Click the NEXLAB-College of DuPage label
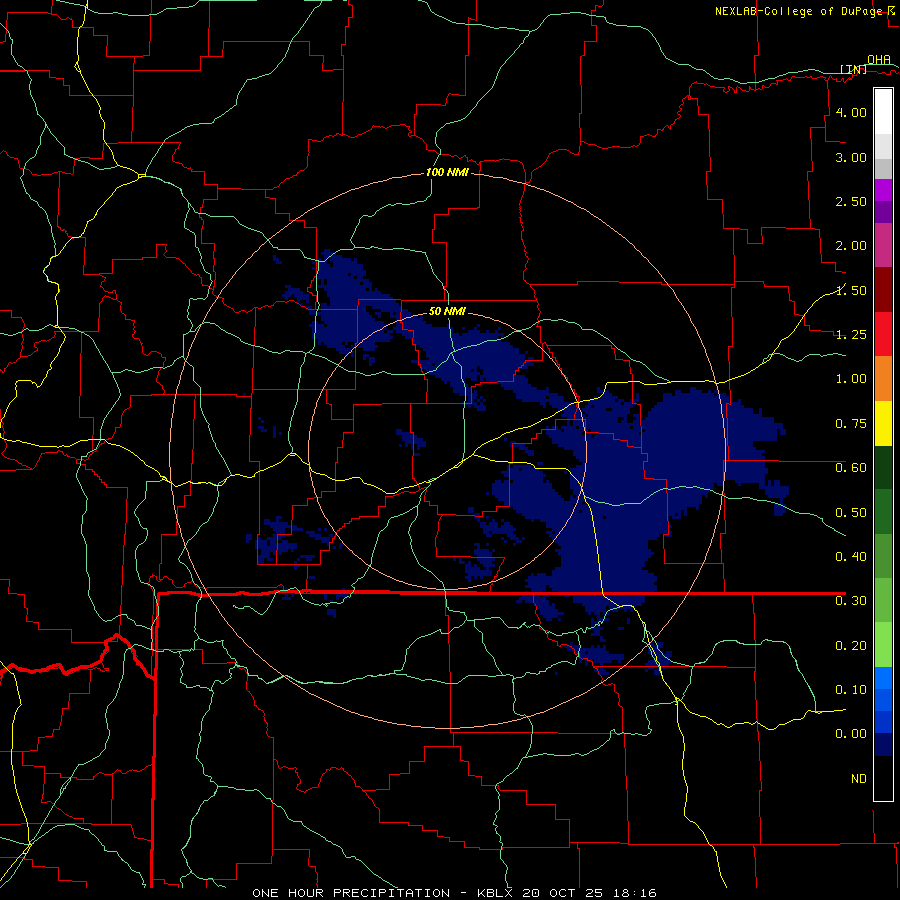The height and width of the screenshot is (900, 900). click(798, 11)
